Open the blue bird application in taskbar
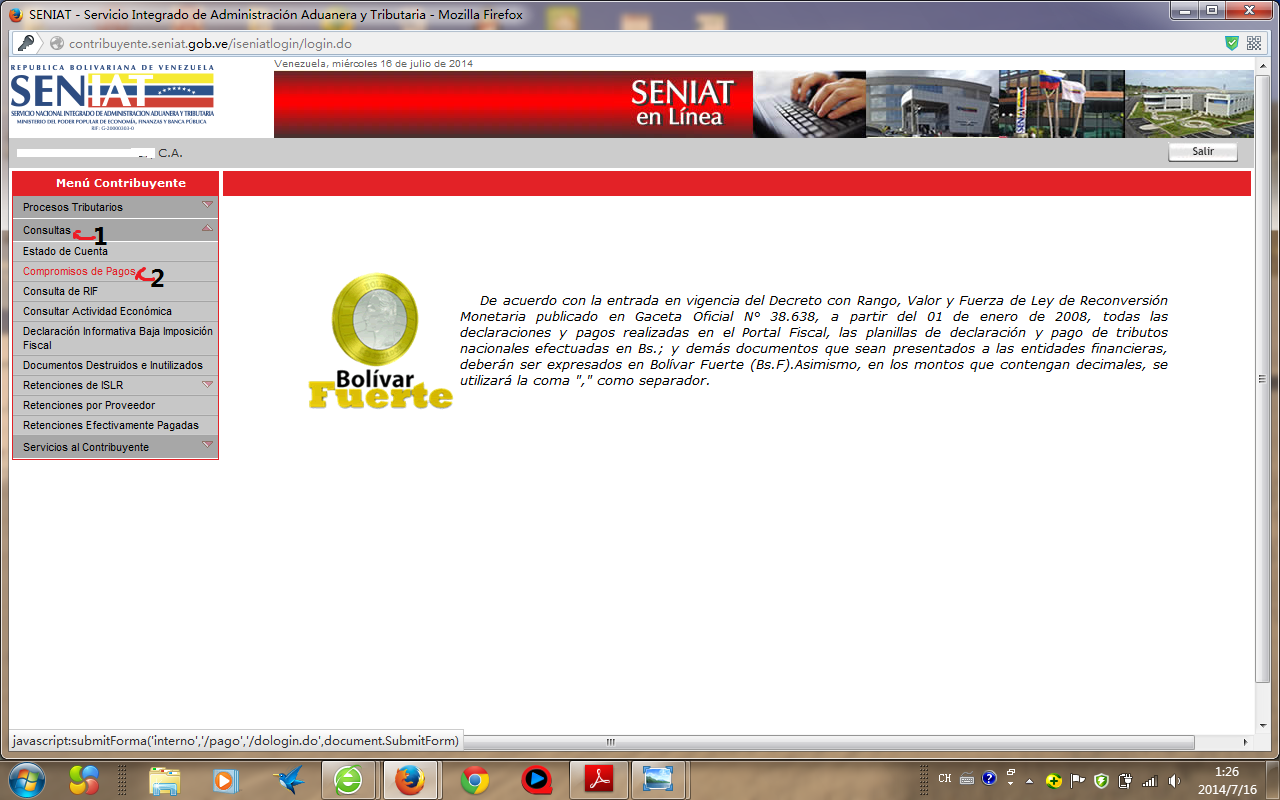Screen dimensions: 1280x800 pyautogui.click(x=289, y=780)
